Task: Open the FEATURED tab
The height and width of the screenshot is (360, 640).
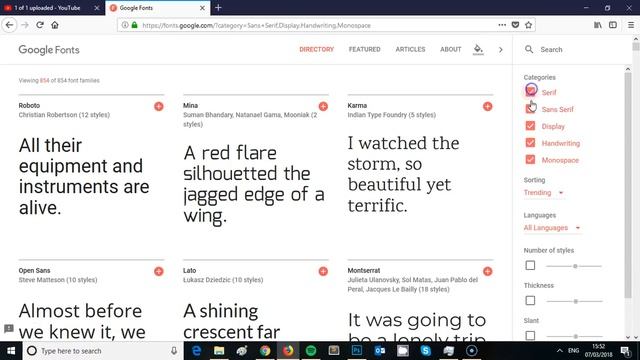Action: pyautogui.click(x=364, y=49)
